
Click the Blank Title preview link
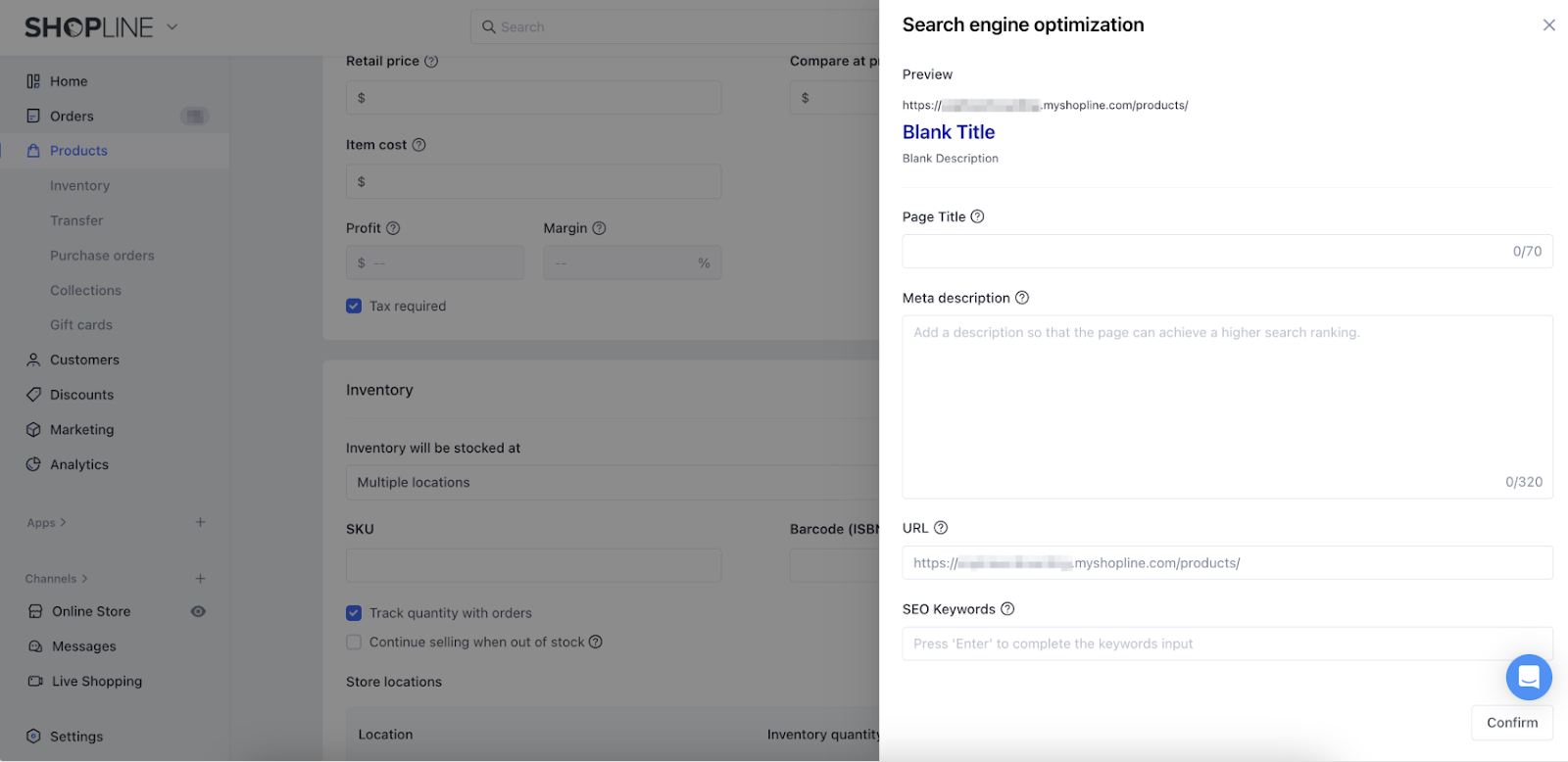pos(948,132)
